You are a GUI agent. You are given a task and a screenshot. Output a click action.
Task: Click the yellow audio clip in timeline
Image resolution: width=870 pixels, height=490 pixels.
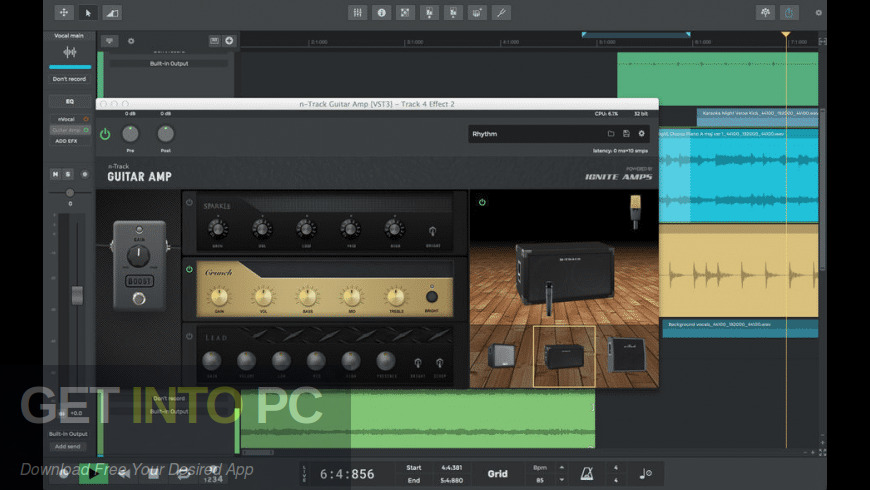pos(739,271)
